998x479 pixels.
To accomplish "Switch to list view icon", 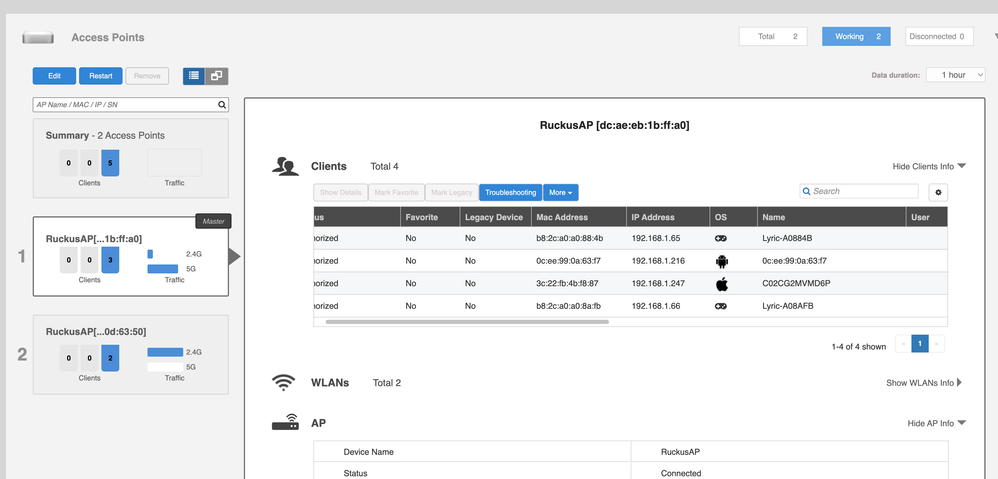I will [194, 76].
